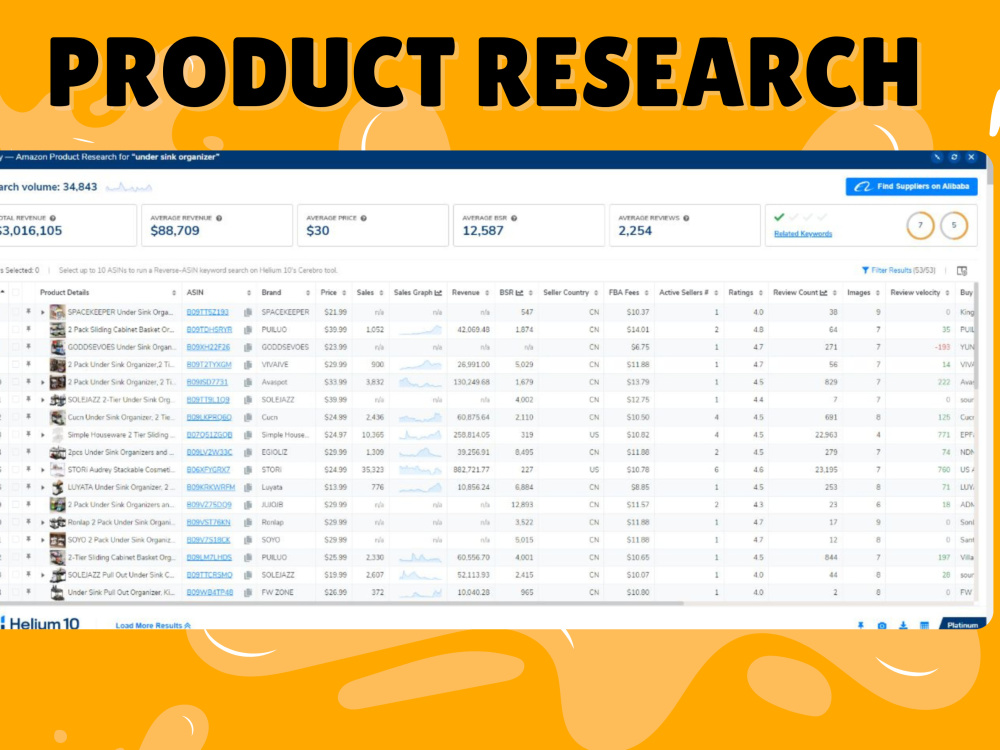Viewport: 1000px width, 750px height.
Task: Sort by the Review velocity column header
Action: (920, 293)
